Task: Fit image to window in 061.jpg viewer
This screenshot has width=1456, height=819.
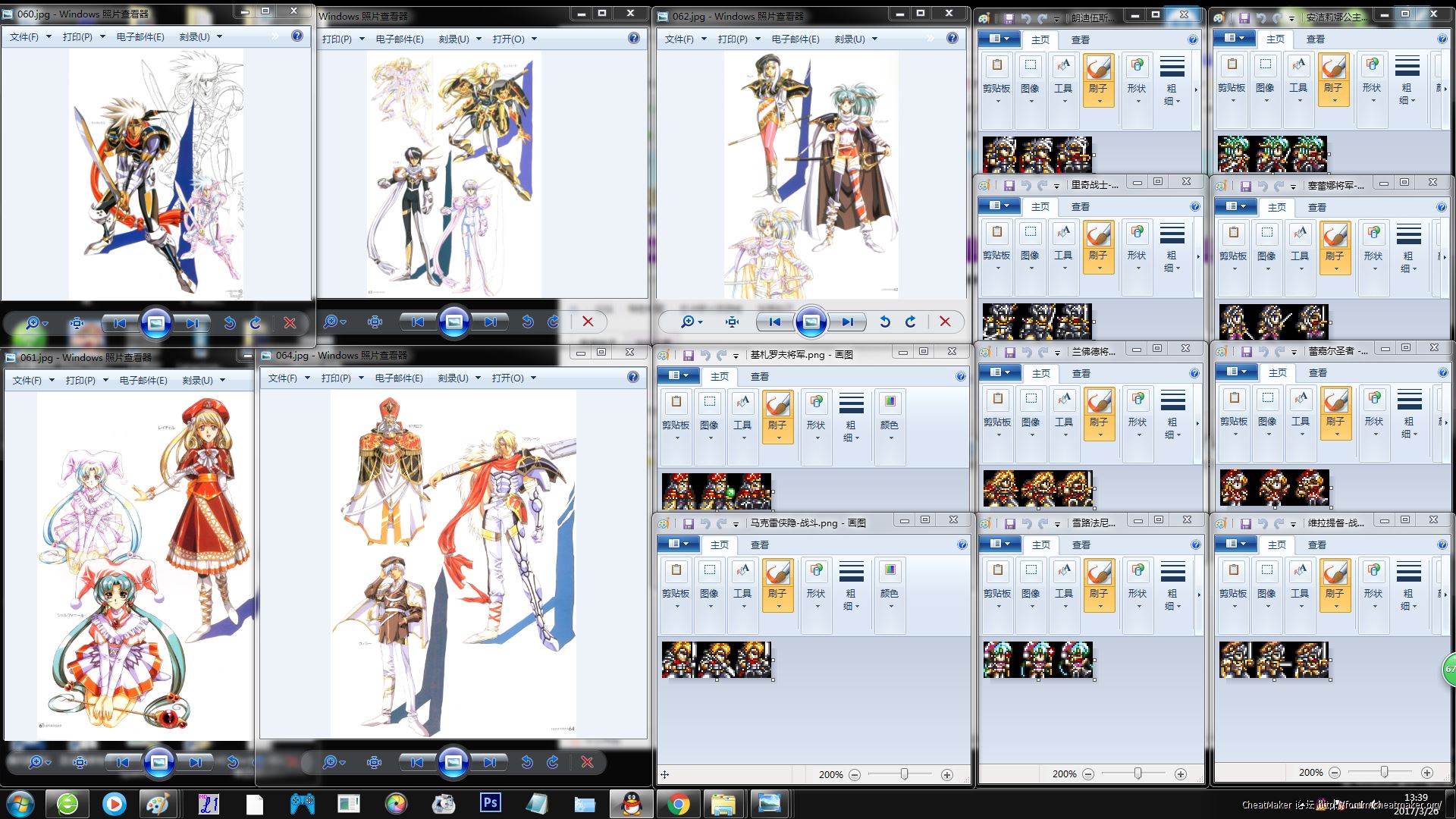Action: coord(80,762)
